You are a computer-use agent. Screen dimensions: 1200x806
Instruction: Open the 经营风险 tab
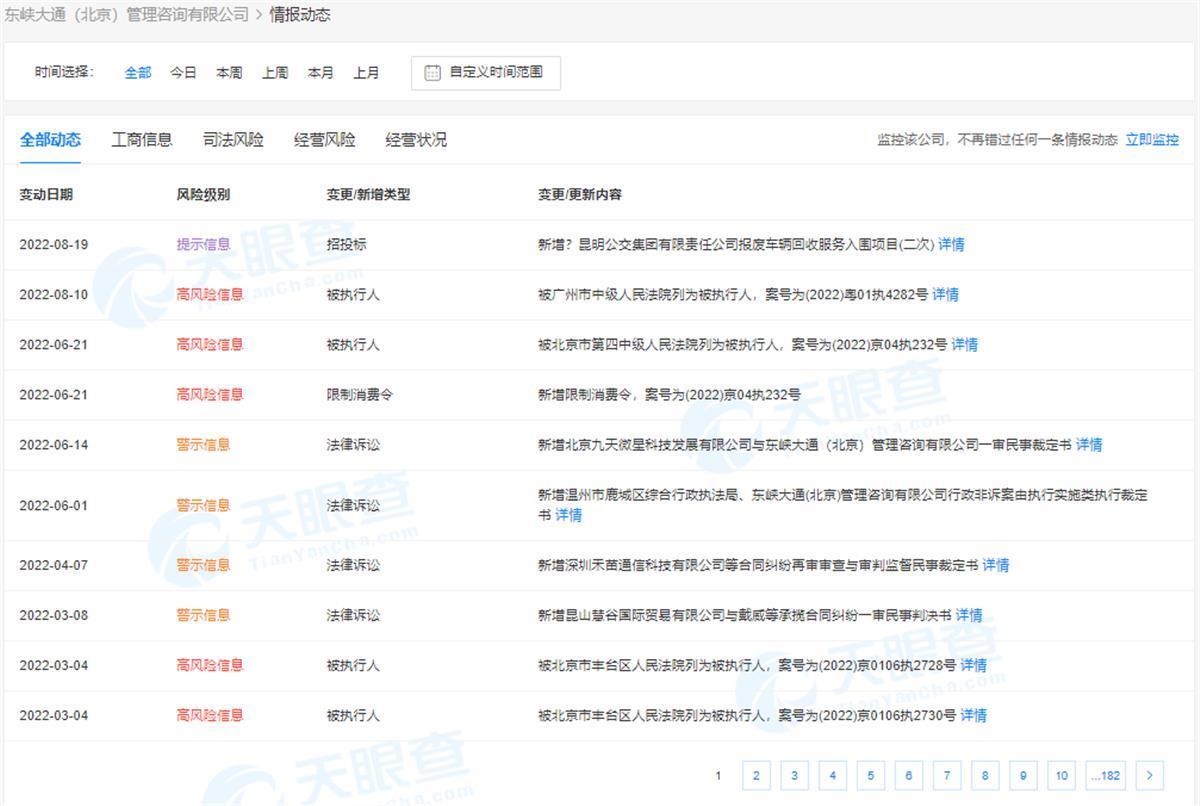(x=324, y=140)
